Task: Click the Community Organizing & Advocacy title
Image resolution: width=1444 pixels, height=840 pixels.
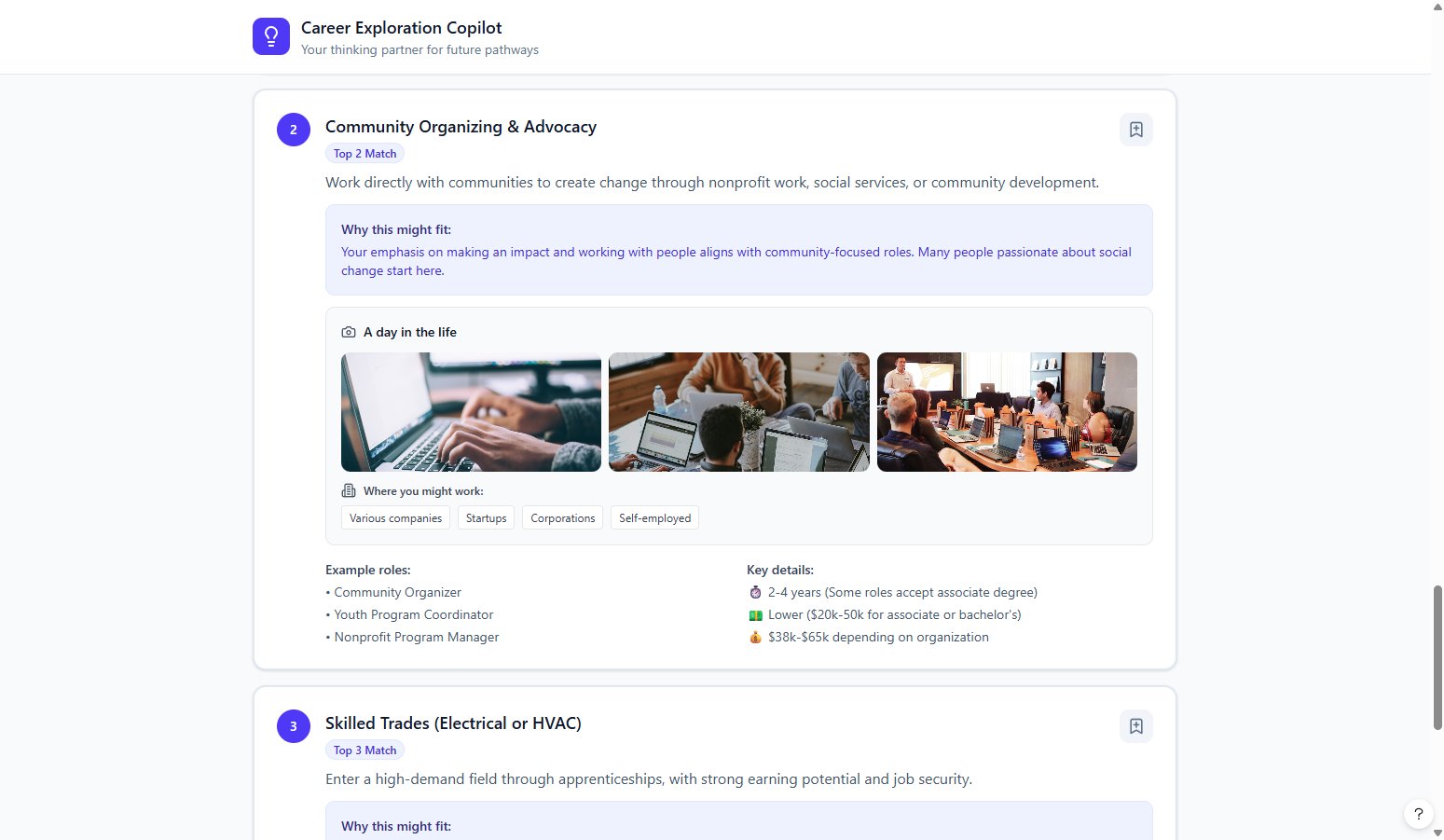Action: (x=461, y=127)
